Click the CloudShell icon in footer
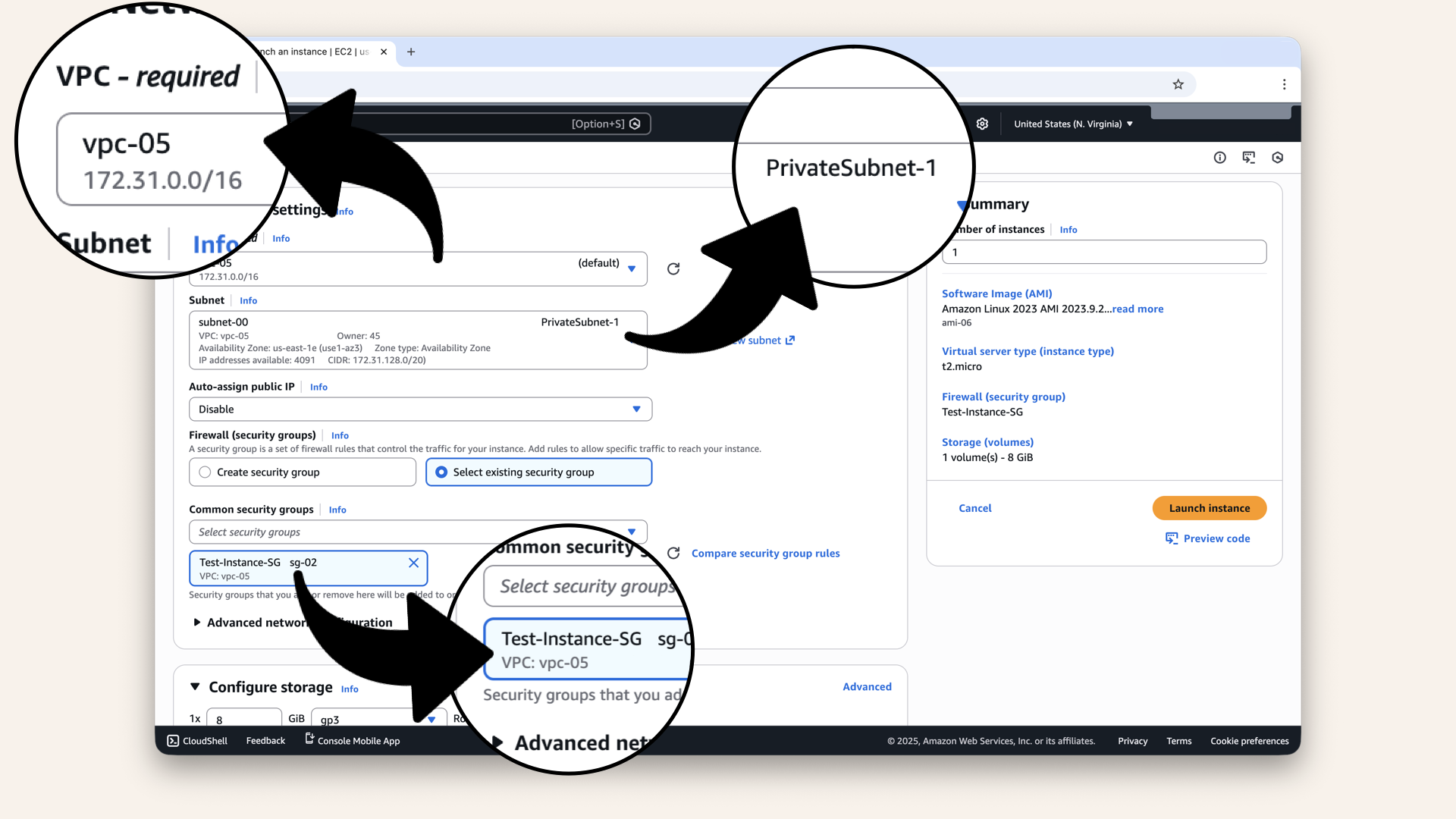 tap(173, 741)
